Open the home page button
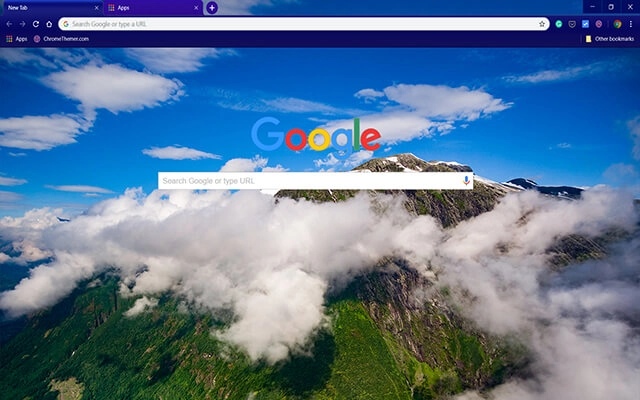640x400 pixels. [49, 24]
